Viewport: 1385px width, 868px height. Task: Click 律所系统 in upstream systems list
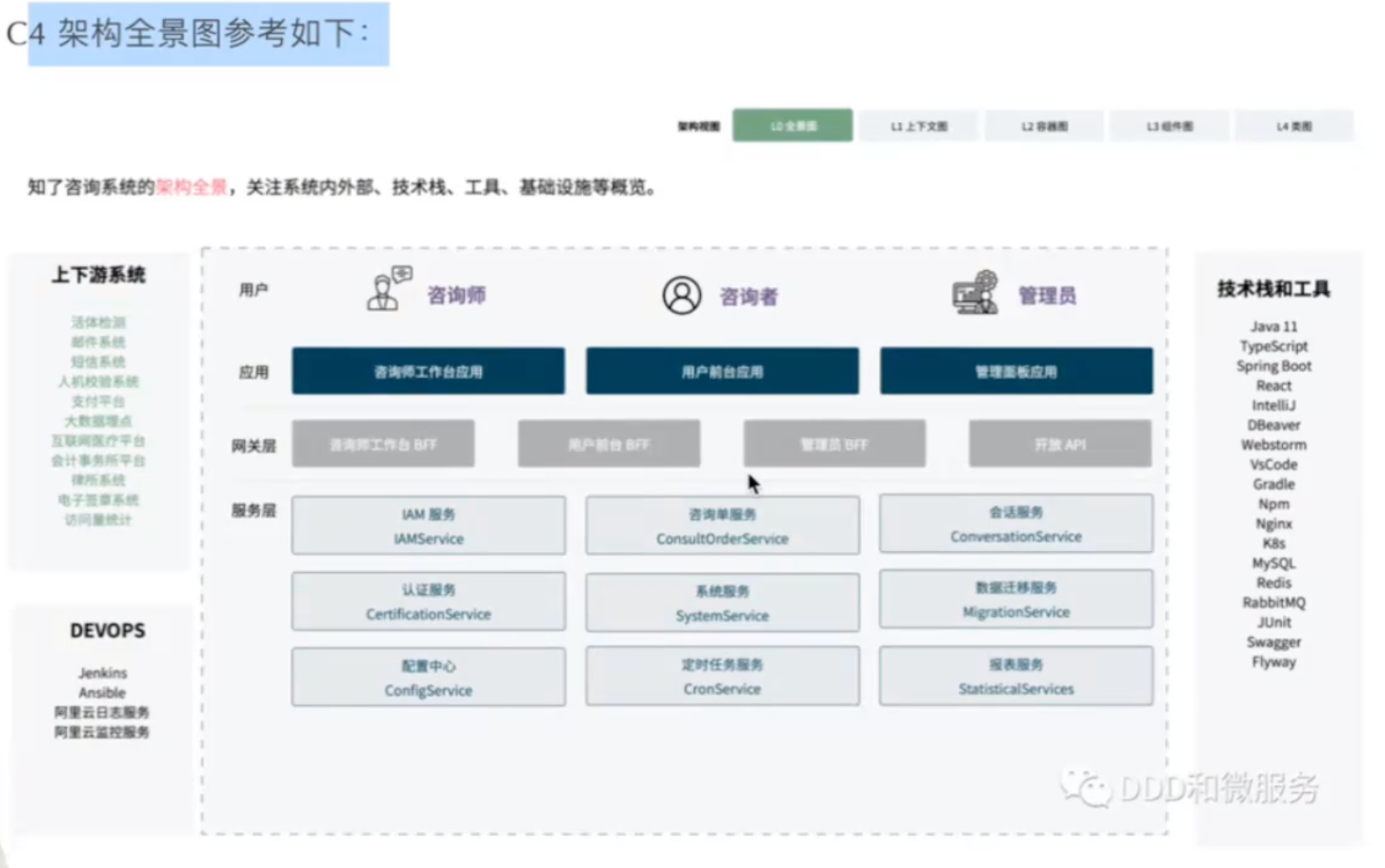point(98,480)
